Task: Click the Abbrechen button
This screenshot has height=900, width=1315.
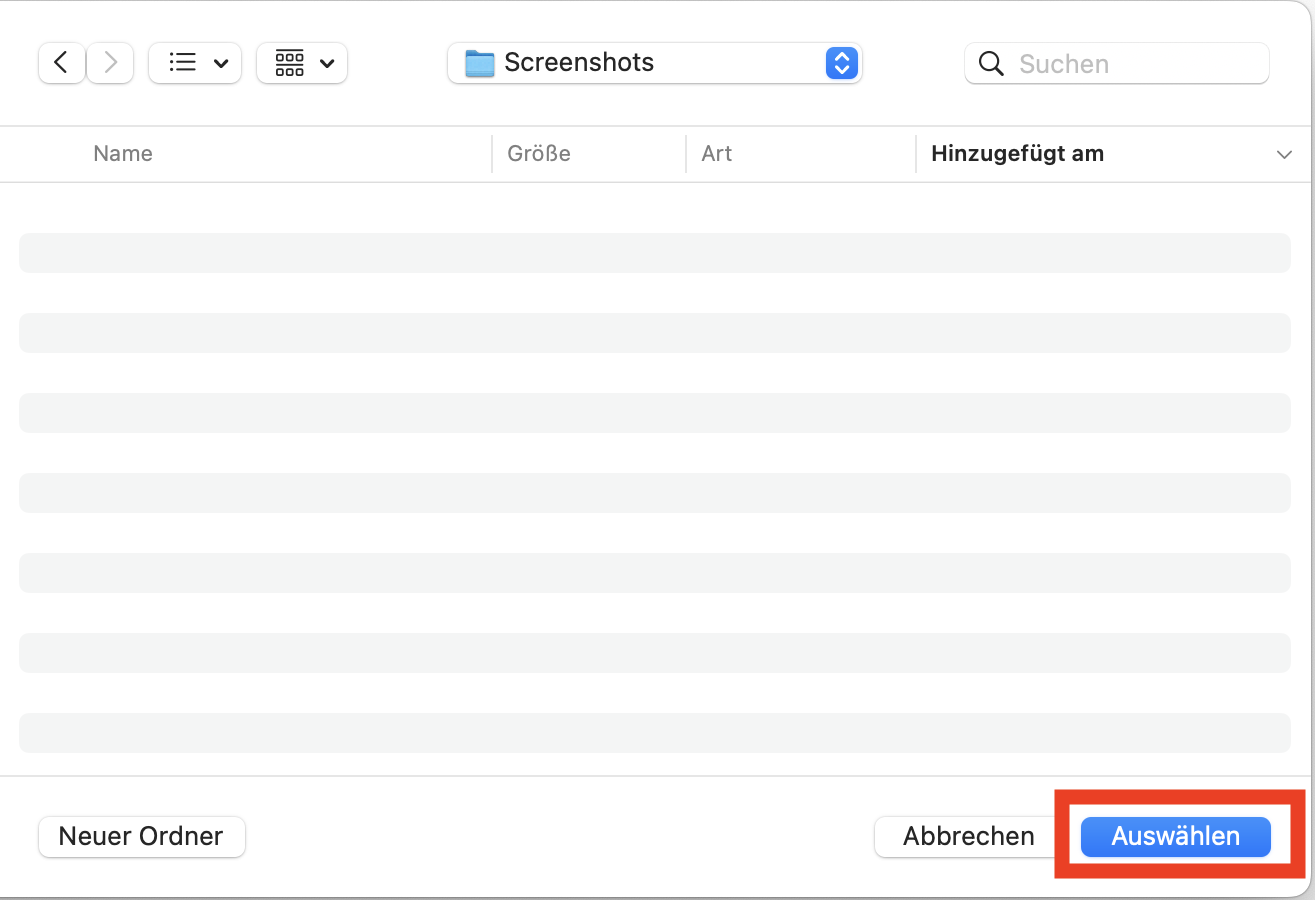Action: [969, 836]
